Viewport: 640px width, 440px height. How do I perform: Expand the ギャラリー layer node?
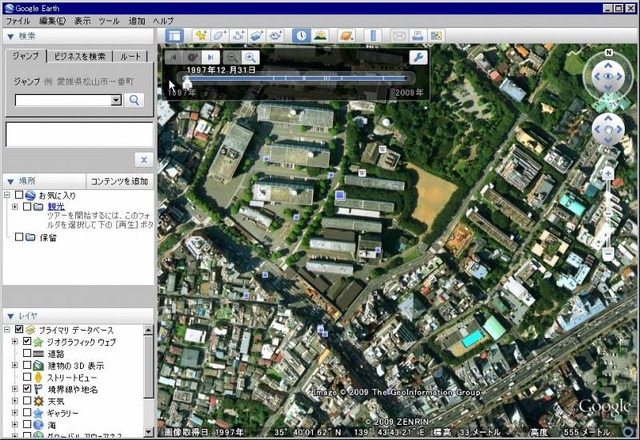point(15,413)
